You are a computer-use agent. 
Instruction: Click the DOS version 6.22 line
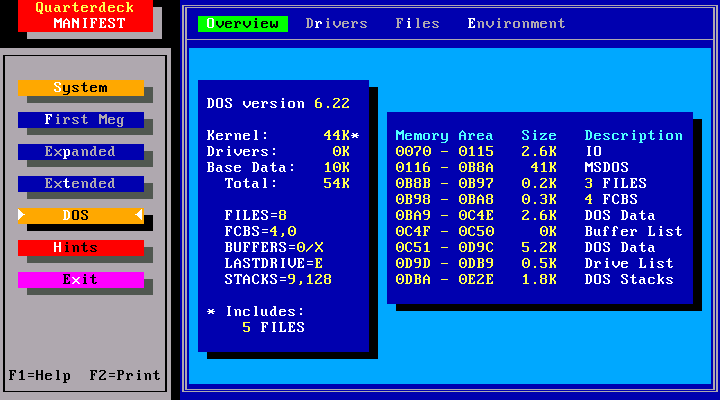[x=278, y=104]
